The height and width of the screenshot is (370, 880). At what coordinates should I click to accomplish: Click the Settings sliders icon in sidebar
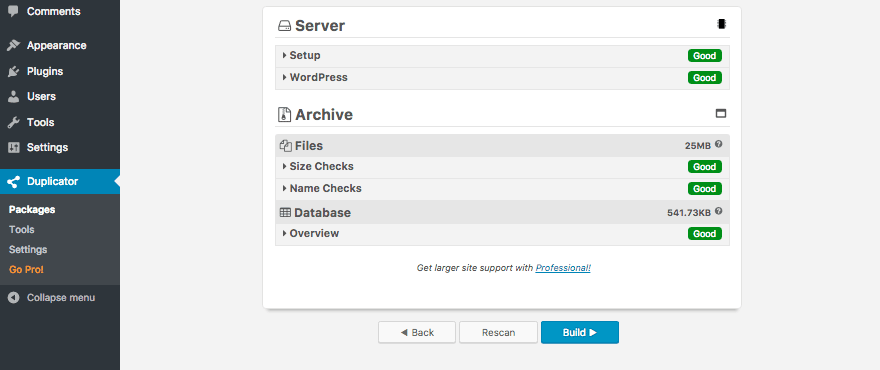tap(13, 148)
